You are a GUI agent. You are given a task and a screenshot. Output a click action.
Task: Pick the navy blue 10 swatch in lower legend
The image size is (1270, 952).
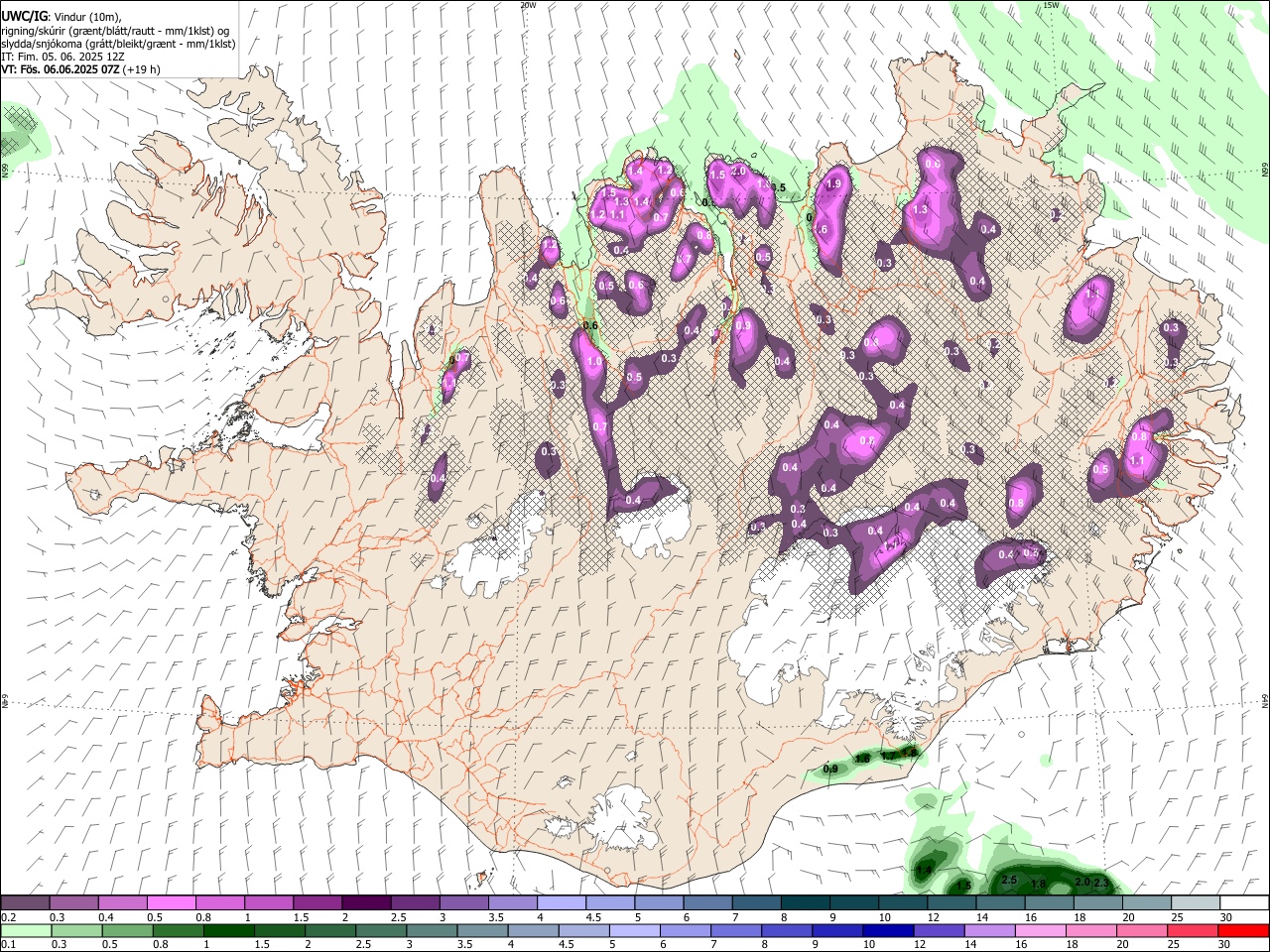(887, 930)
